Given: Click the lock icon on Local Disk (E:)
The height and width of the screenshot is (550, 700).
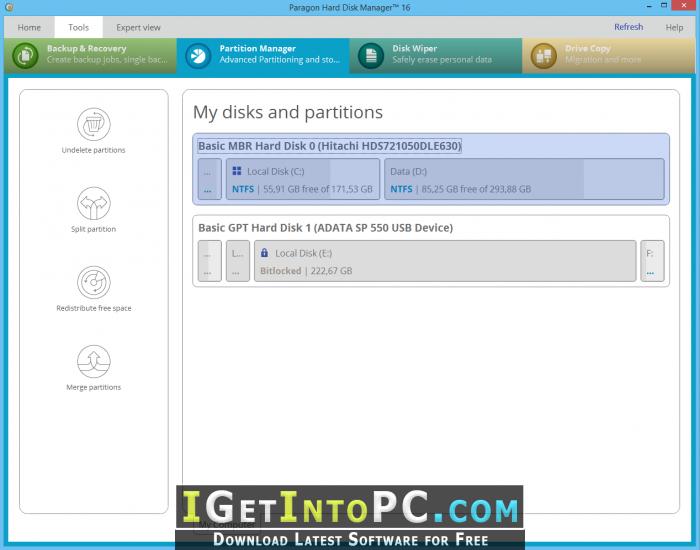Looking at the screenshot, I should pyautogui.click(x=264, y=253).
